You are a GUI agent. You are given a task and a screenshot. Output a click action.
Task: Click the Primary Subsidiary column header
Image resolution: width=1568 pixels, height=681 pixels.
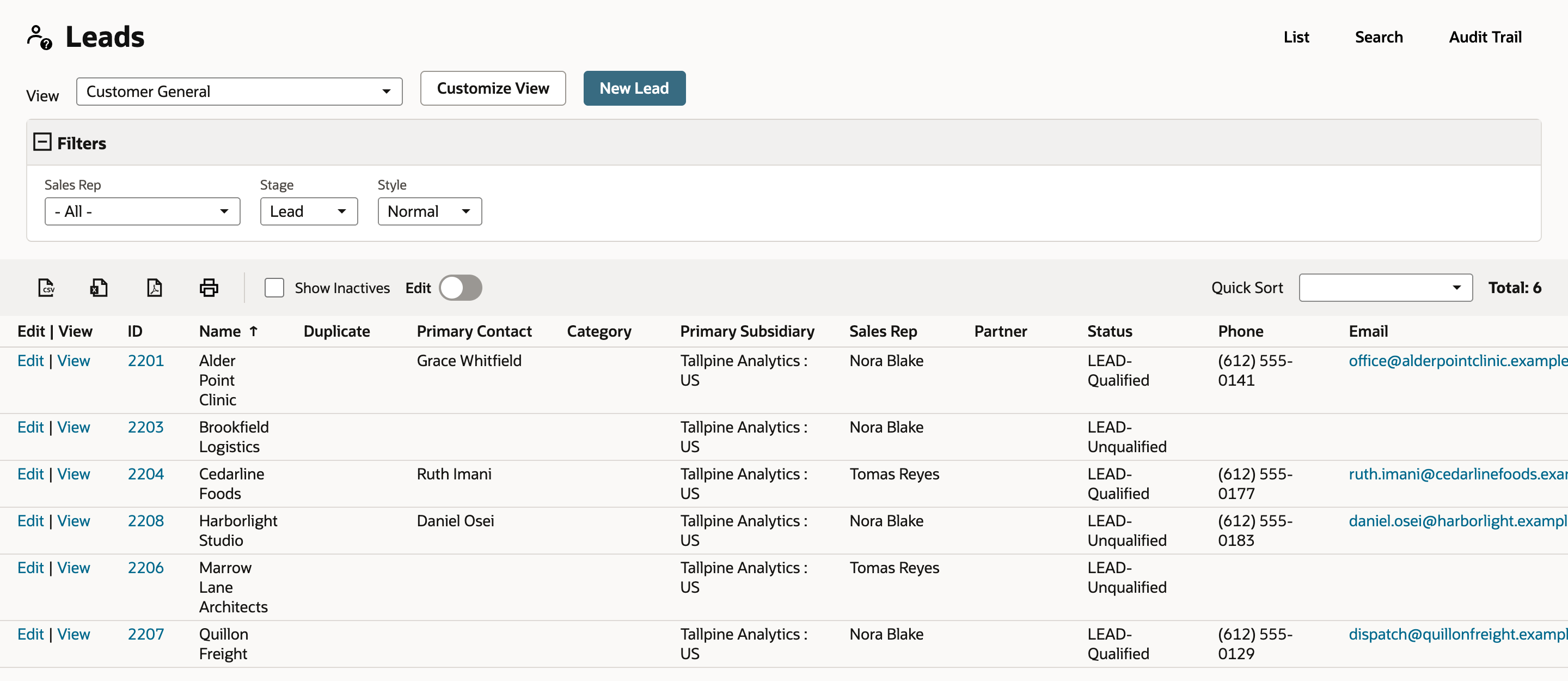coord(747,331)
